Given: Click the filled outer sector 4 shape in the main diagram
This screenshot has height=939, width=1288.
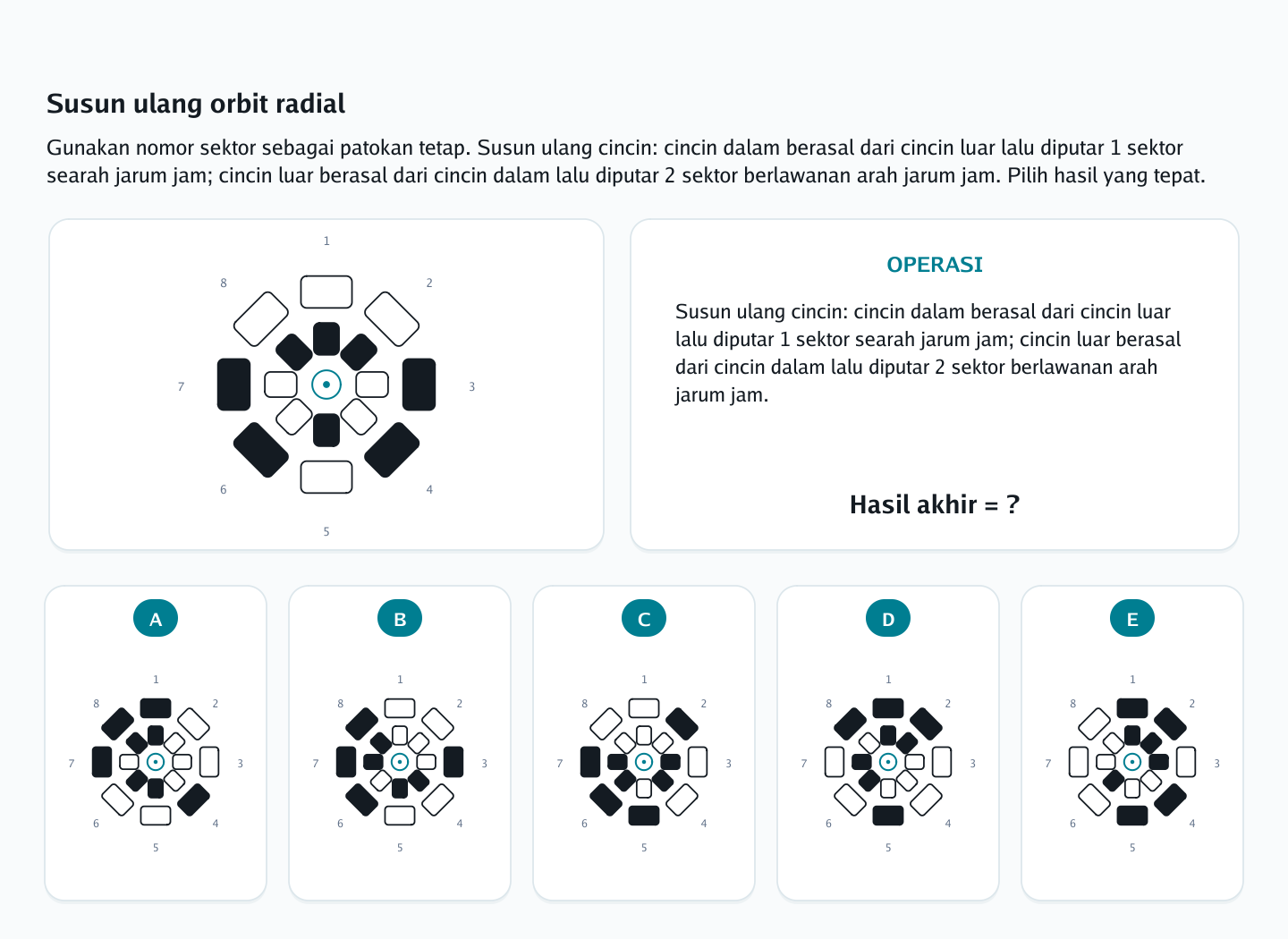Looking at the screenshot, I should [x=392, y=450].
